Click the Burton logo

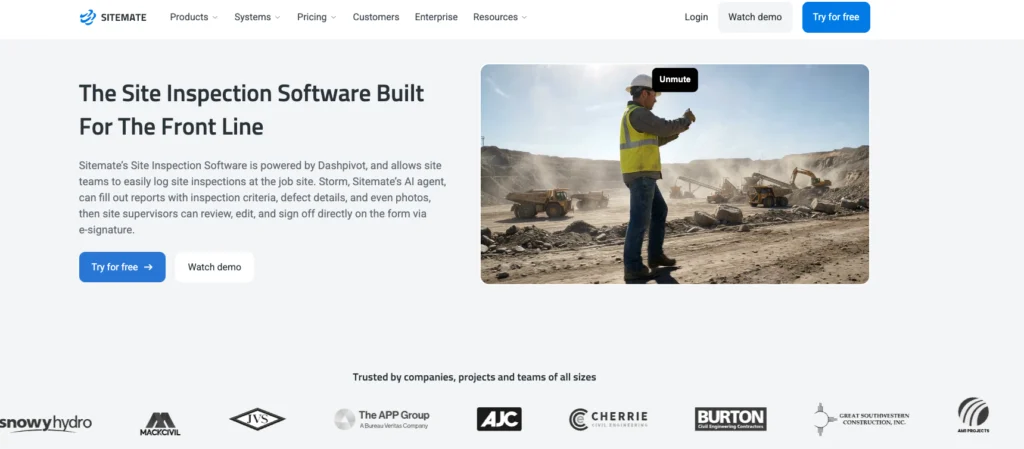coord(730,419)
